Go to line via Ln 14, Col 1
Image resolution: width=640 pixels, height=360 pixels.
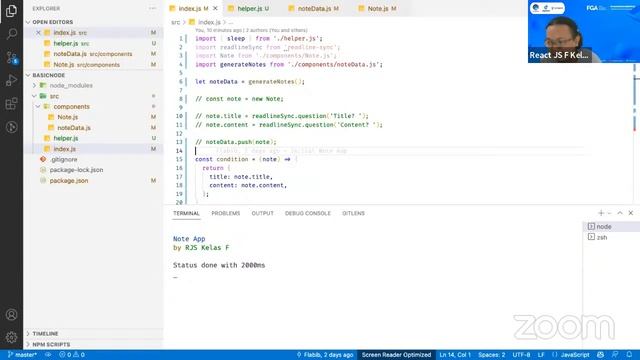click(455, 355)
